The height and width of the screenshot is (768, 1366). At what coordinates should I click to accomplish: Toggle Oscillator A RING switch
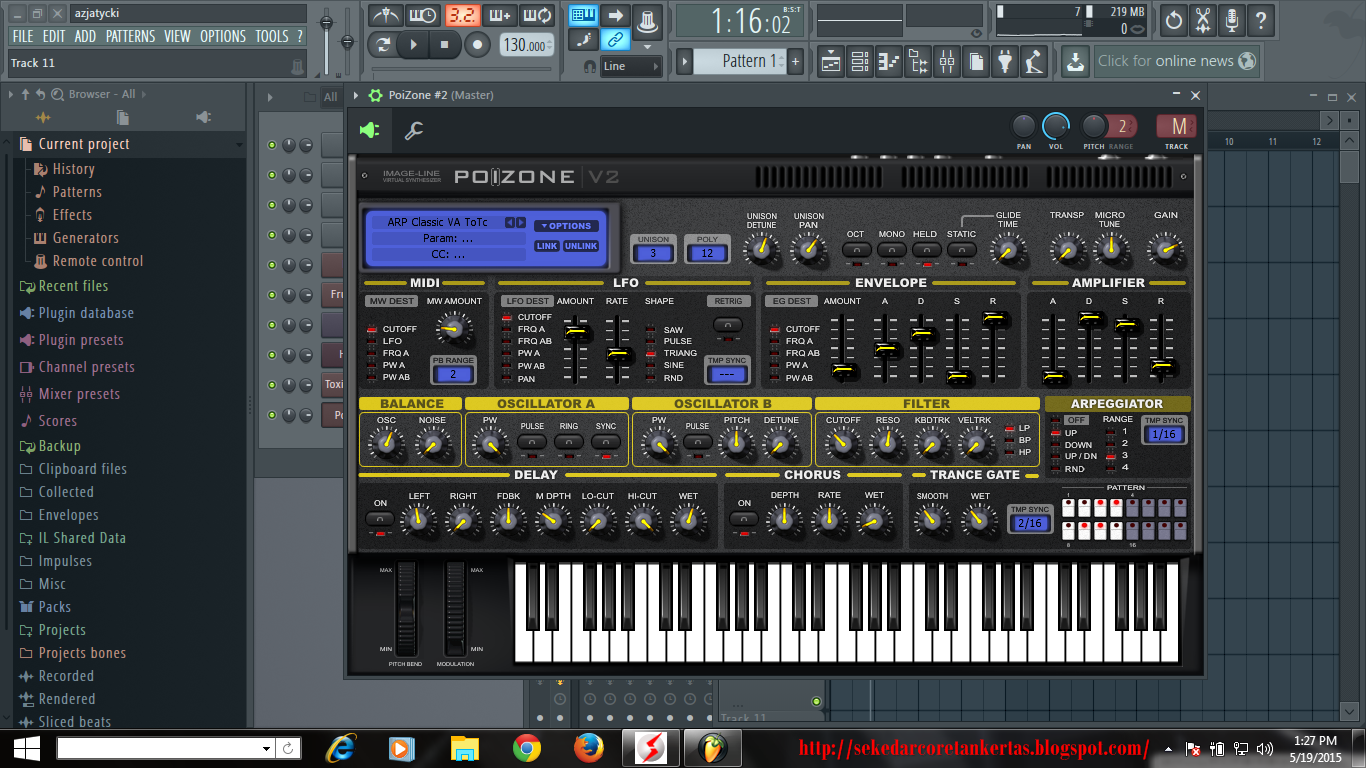(x=569, y=442)
